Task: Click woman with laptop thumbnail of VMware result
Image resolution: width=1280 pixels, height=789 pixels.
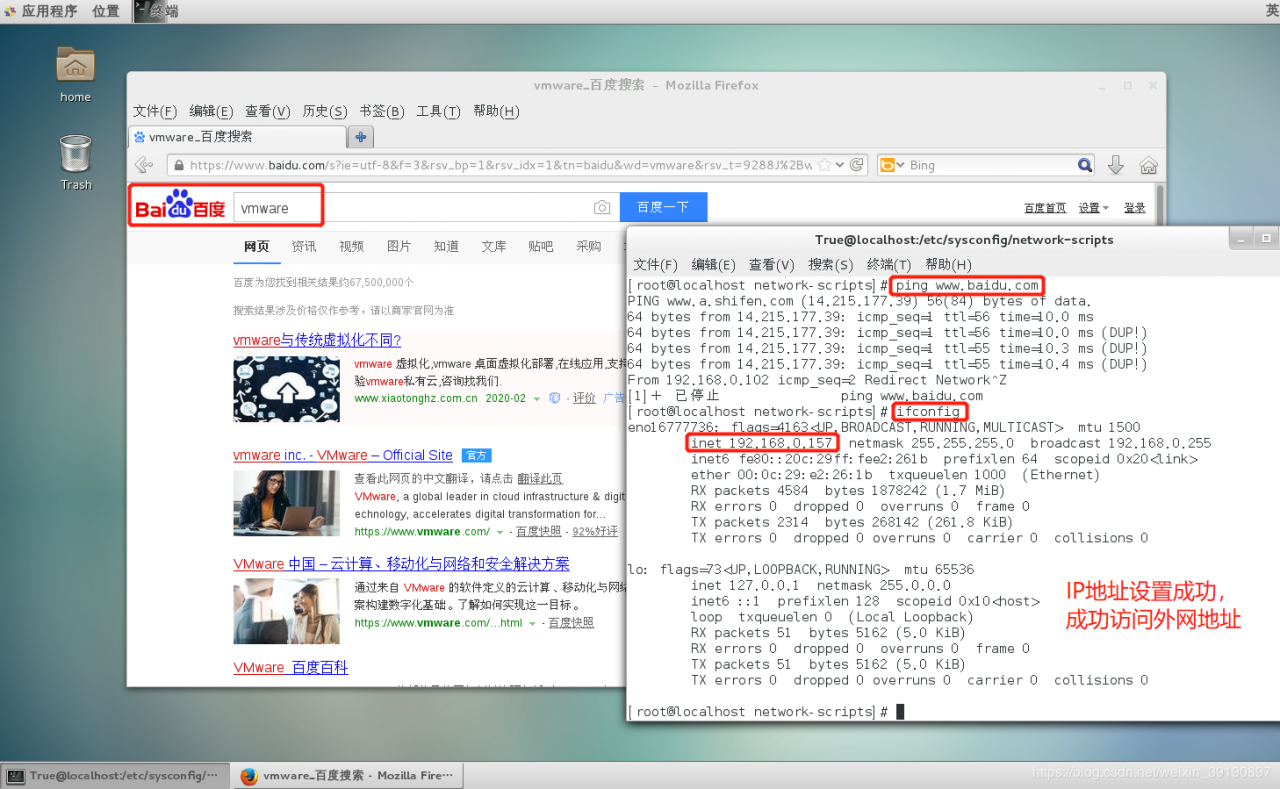Action: [x=287, y=504]
